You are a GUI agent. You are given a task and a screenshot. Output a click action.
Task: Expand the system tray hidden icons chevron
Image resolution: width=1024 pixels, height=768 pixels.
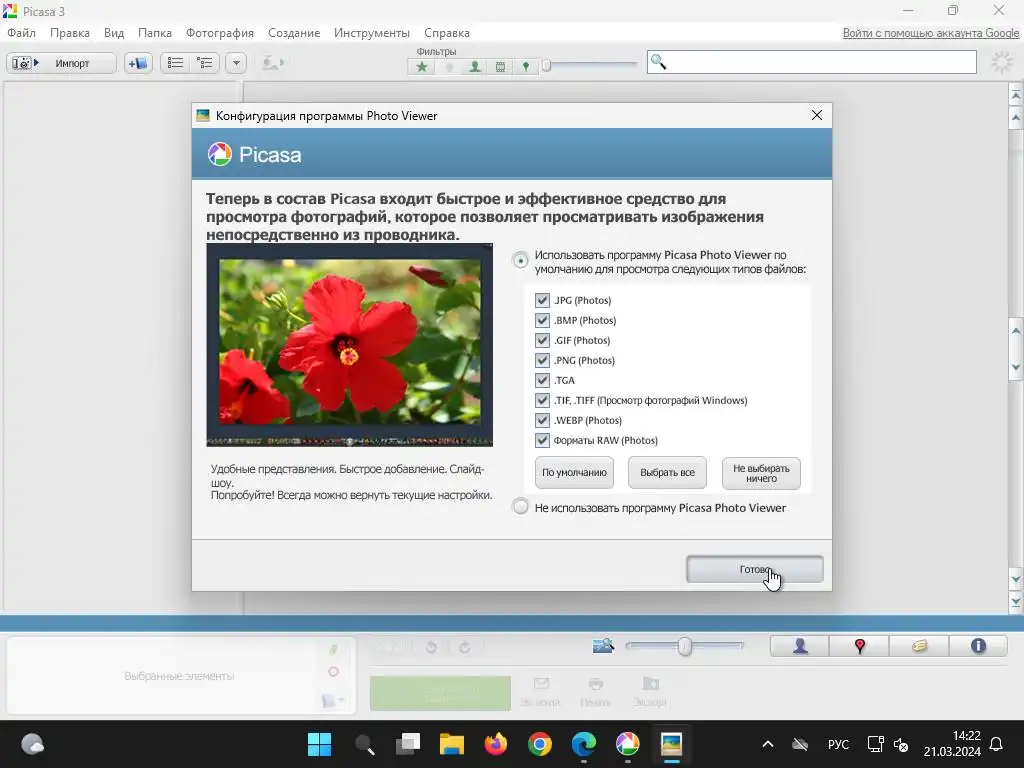768,744
